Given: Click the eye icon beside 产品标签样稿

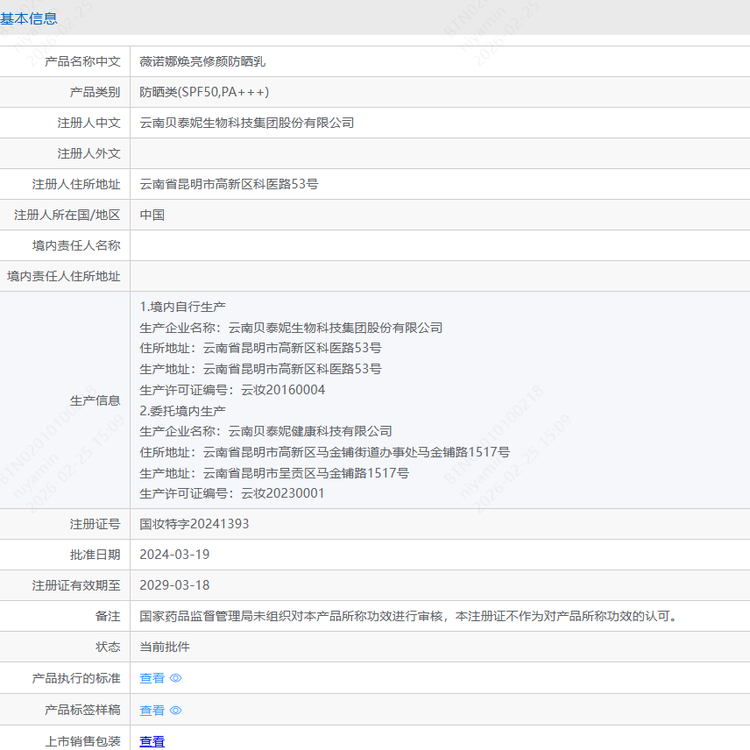Looking at the screenshot, I should click(x=176, y=710).
